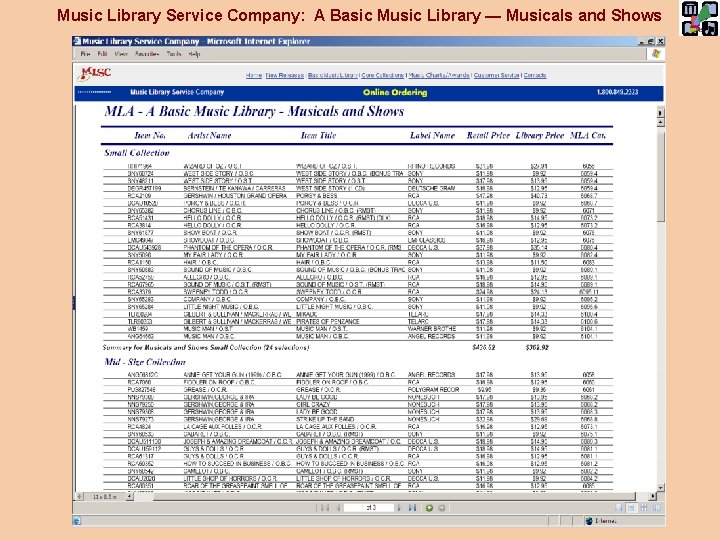Click the phone number in the blue banner
This screenshot has height=540, width=720.
tap(617, 92)
